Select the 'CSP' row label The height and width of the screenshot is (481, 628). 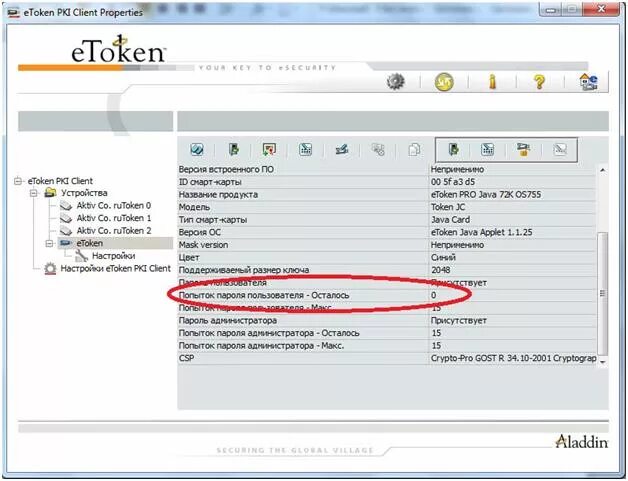(186, 358)
